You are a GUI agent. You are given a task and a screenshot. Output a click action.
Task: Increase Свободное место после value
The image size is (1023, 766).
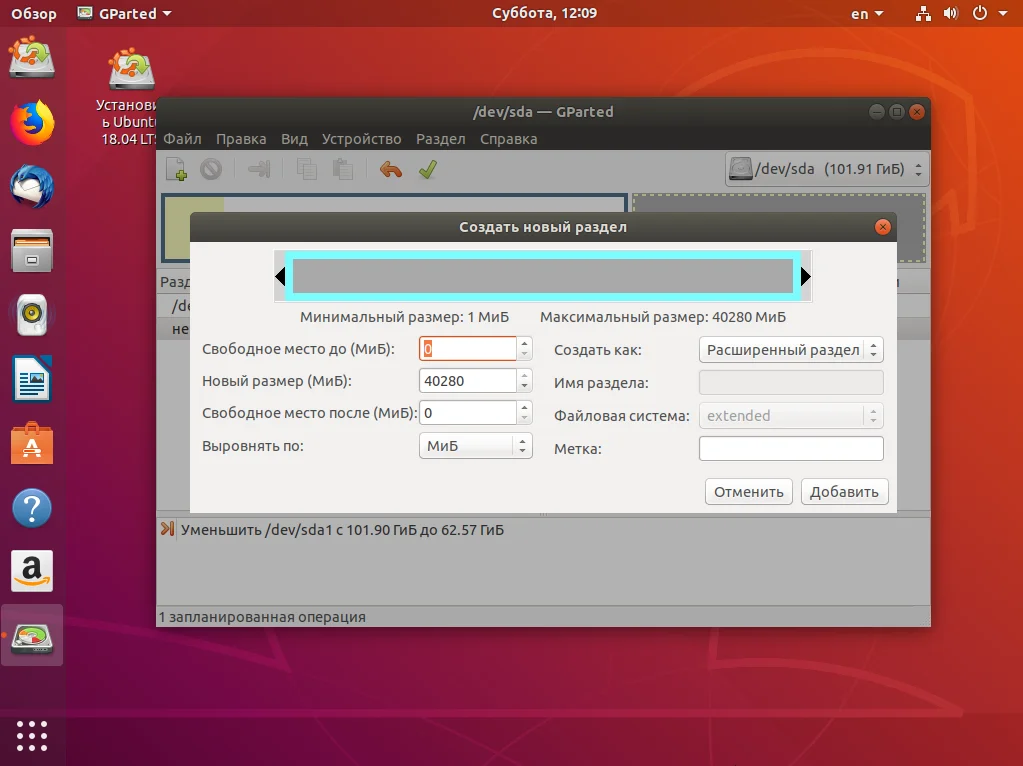pyautogui.click(x=524, y=406)
